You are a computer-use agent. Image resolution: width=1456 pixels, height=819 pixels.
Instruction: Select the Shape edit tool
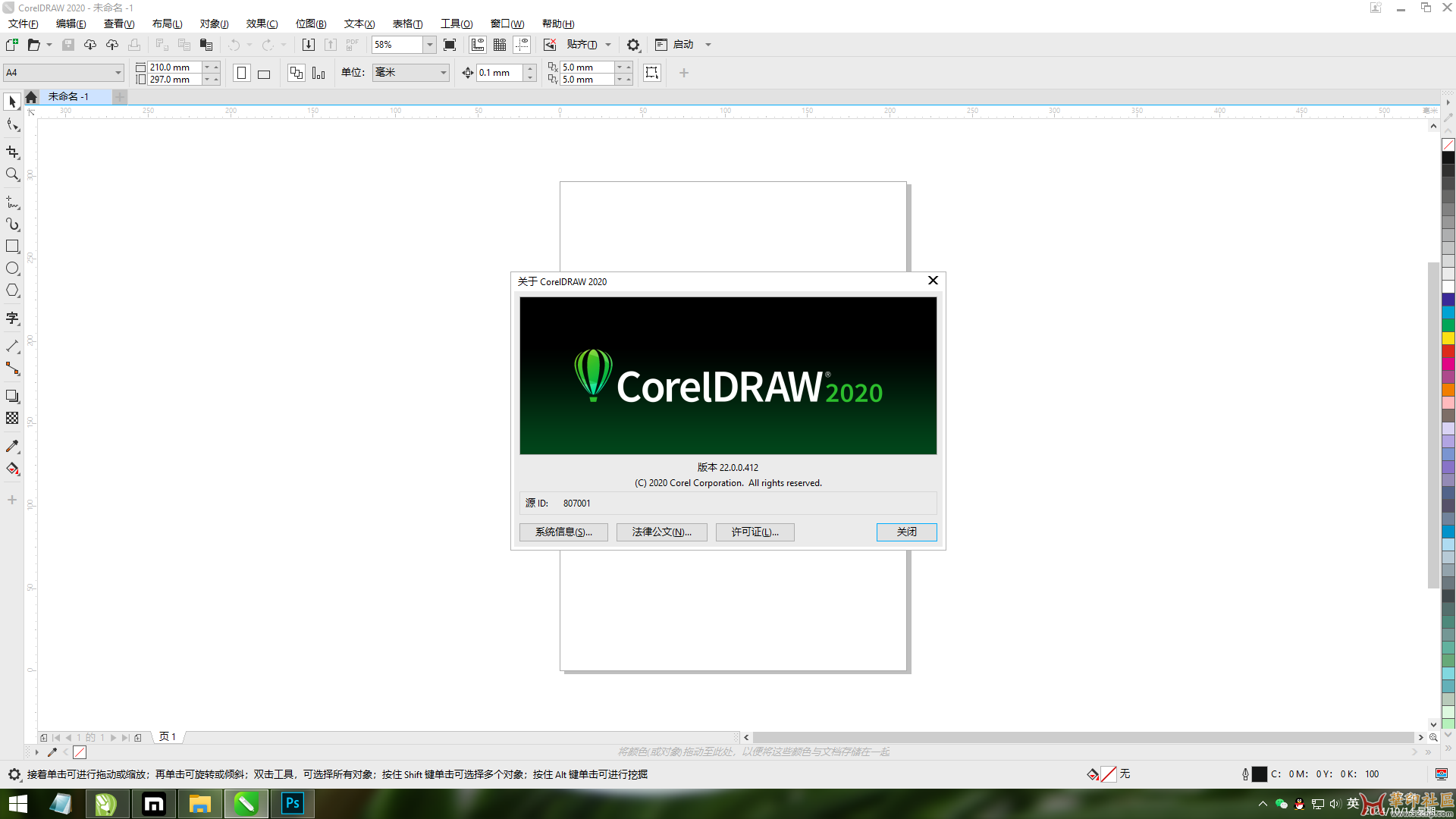(12, 124)
